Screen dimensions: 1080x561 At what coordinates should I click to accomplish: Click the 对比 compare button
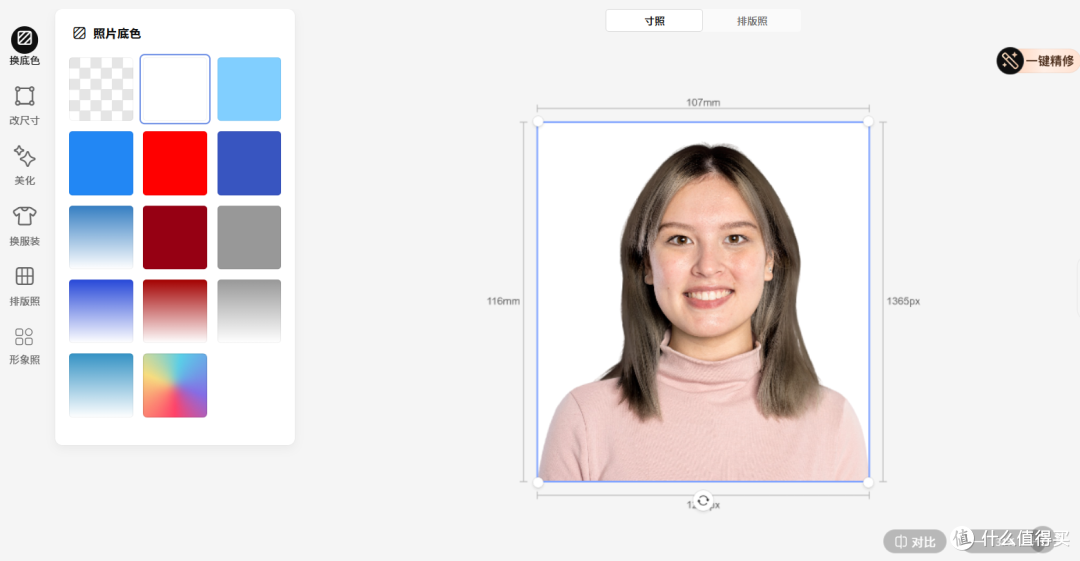tap(915, 542)
